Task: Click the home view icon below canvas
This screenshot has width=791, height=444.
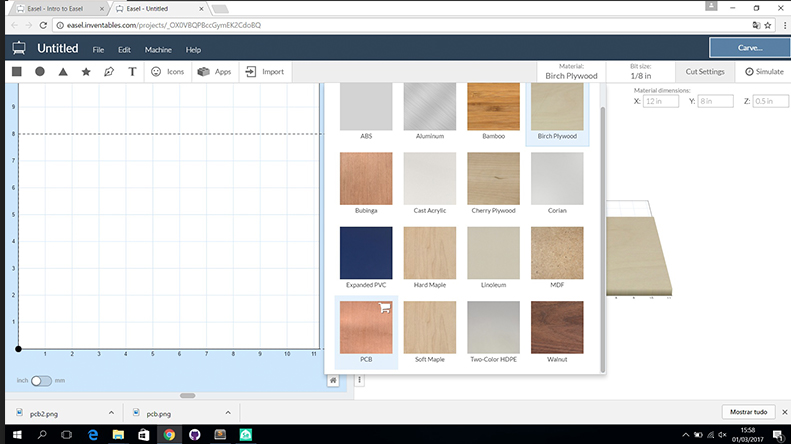Action: click(333, 380)
